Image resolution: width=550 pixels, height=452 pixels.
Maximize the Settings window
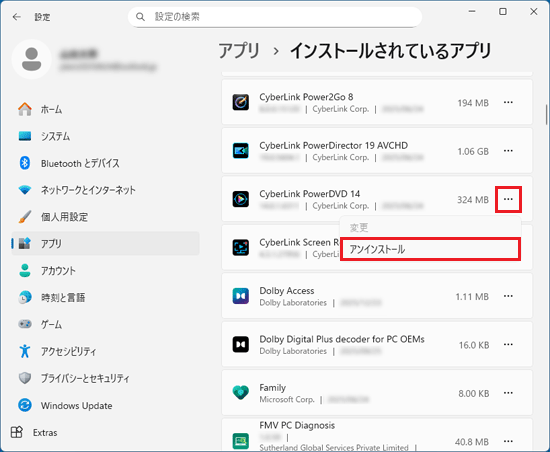click(x=503, y=12)
